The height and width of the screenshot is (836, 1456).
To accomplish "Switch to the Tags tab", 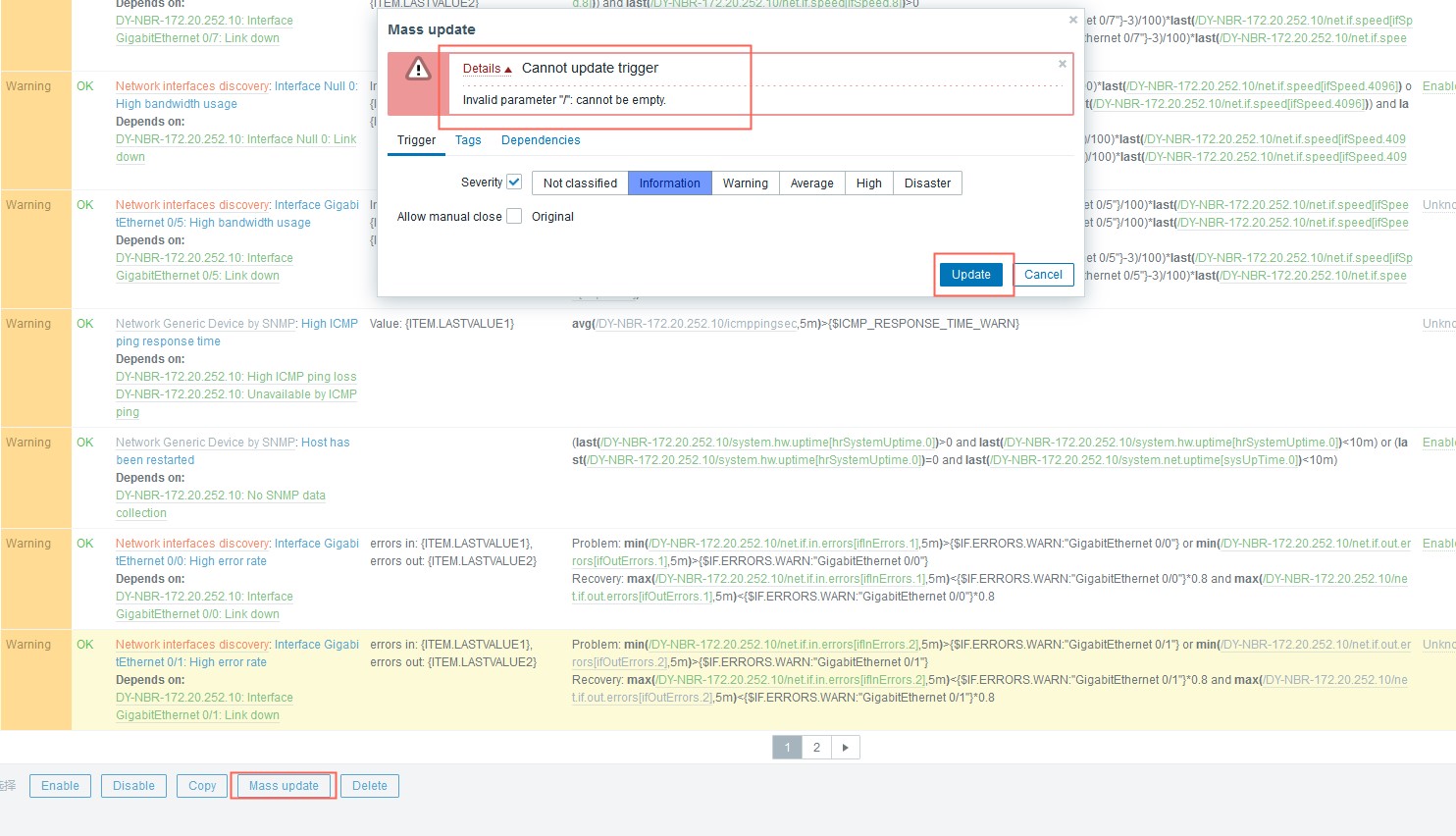I will pyautogui.click(x=468, y=140).
